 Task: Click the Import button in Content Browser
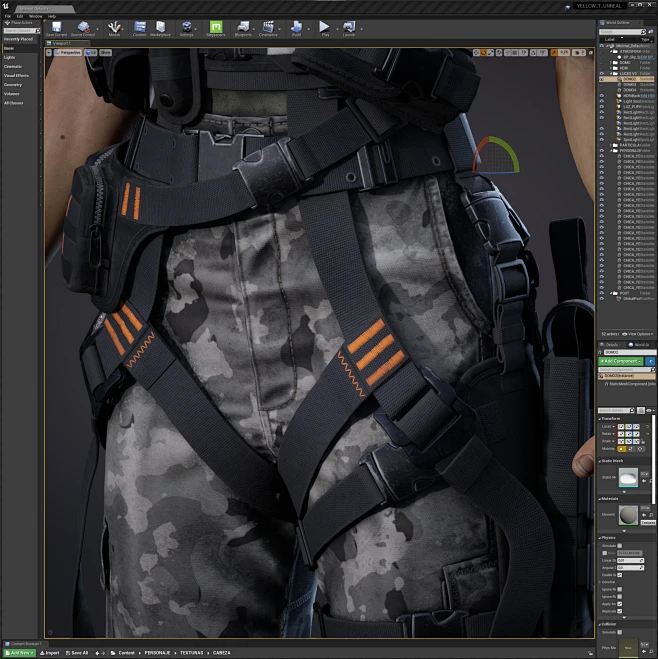(50, 653)
